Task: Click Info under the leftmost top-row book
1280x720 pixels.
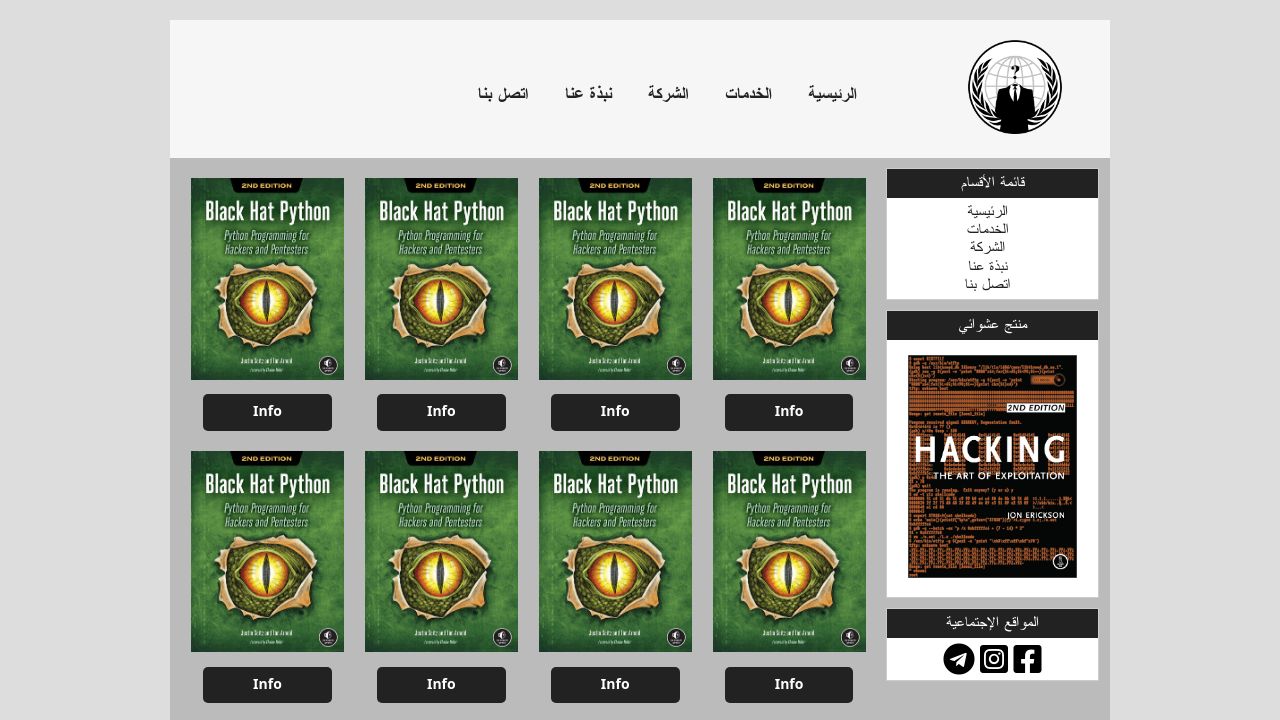Action: click(x=267, y=412)
